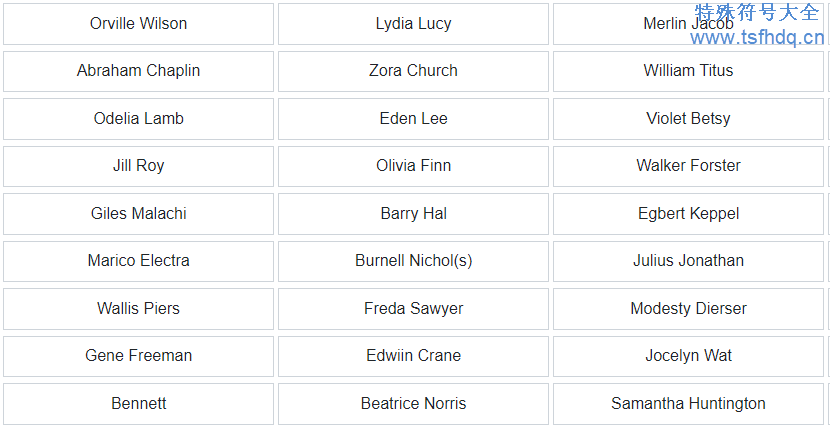Choose the Abraham Chaplin entry
Viewport: 830px width, 431px height.
(x=138, y=71)
